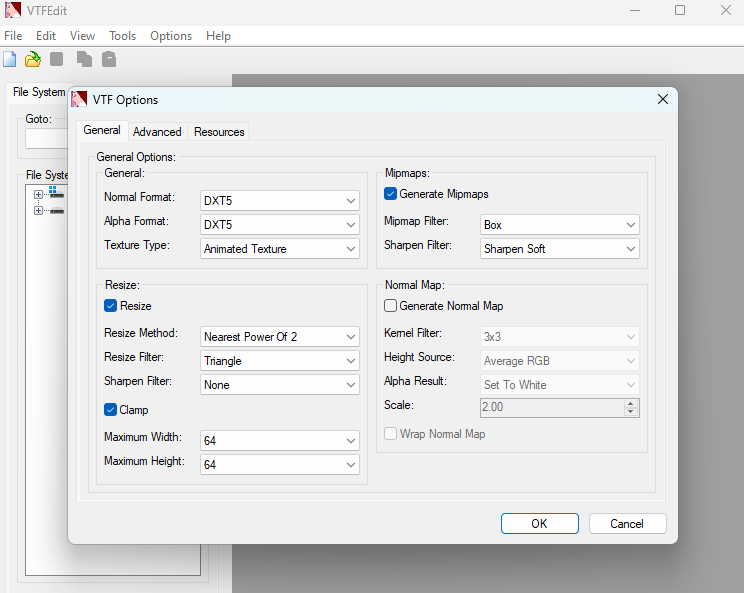
Task: Open the Resize Method dropdown
Action: [279, 336]
